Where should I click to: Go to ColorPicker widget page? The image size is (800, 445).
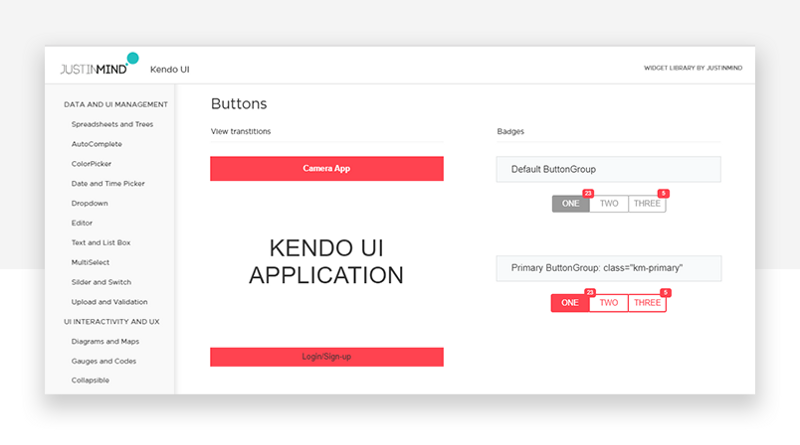[91, 164]
